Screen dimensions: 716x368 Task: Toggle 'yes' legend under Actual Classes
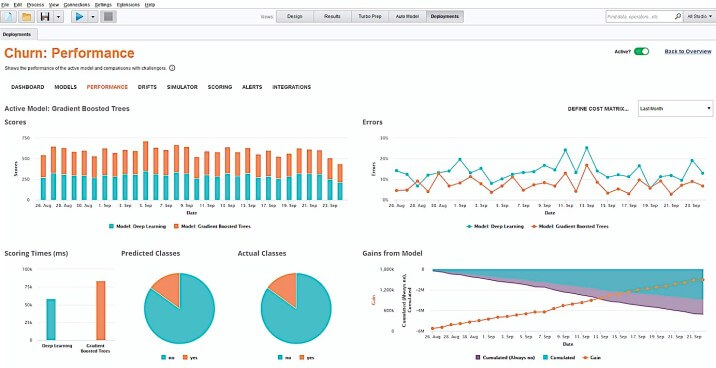306,357
